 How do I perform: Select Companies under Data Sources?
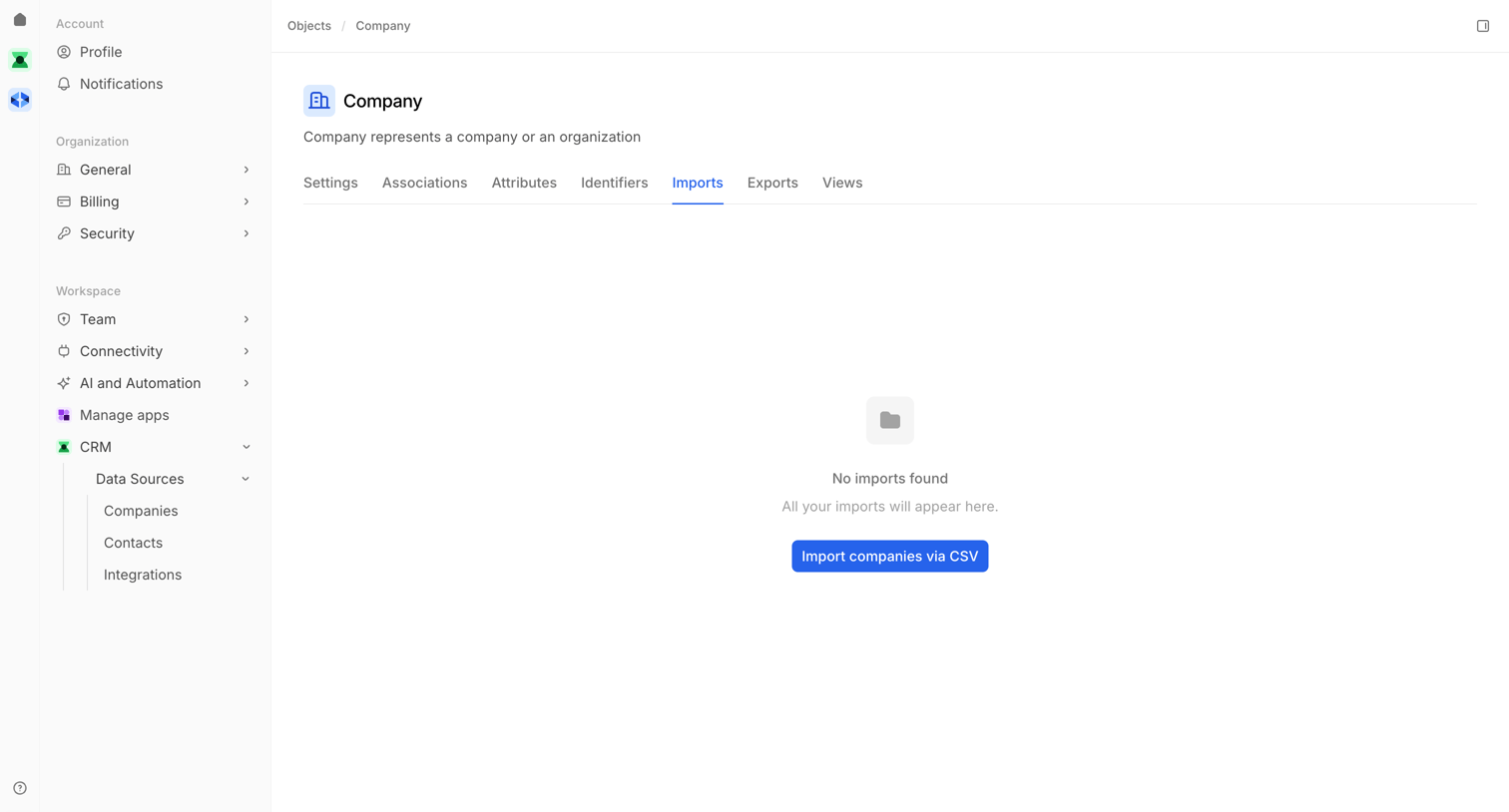(x=141, y=511)
